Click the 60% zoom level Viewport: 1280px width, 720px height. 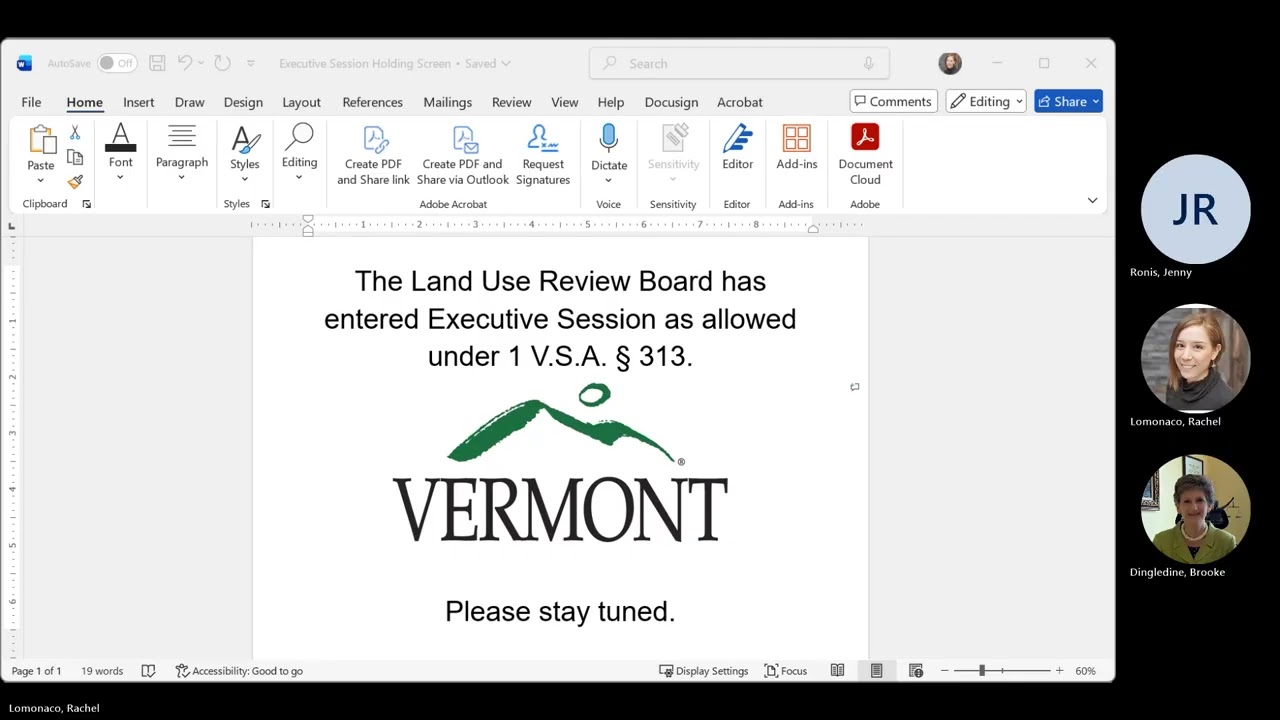1085,671
